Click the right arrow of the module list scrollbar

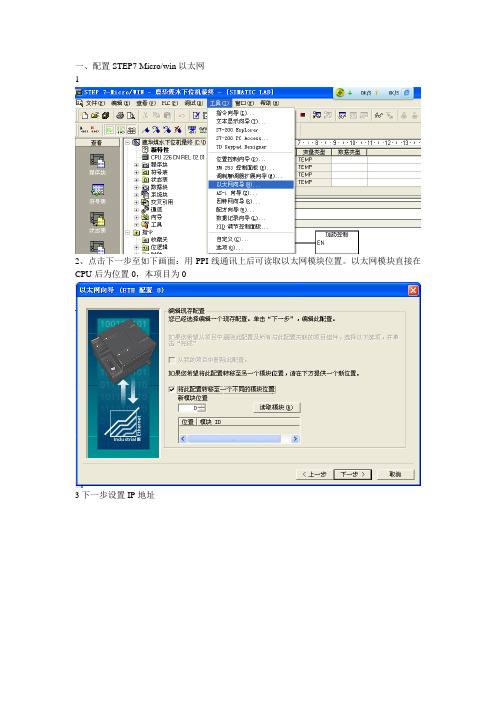coord(295,439)
